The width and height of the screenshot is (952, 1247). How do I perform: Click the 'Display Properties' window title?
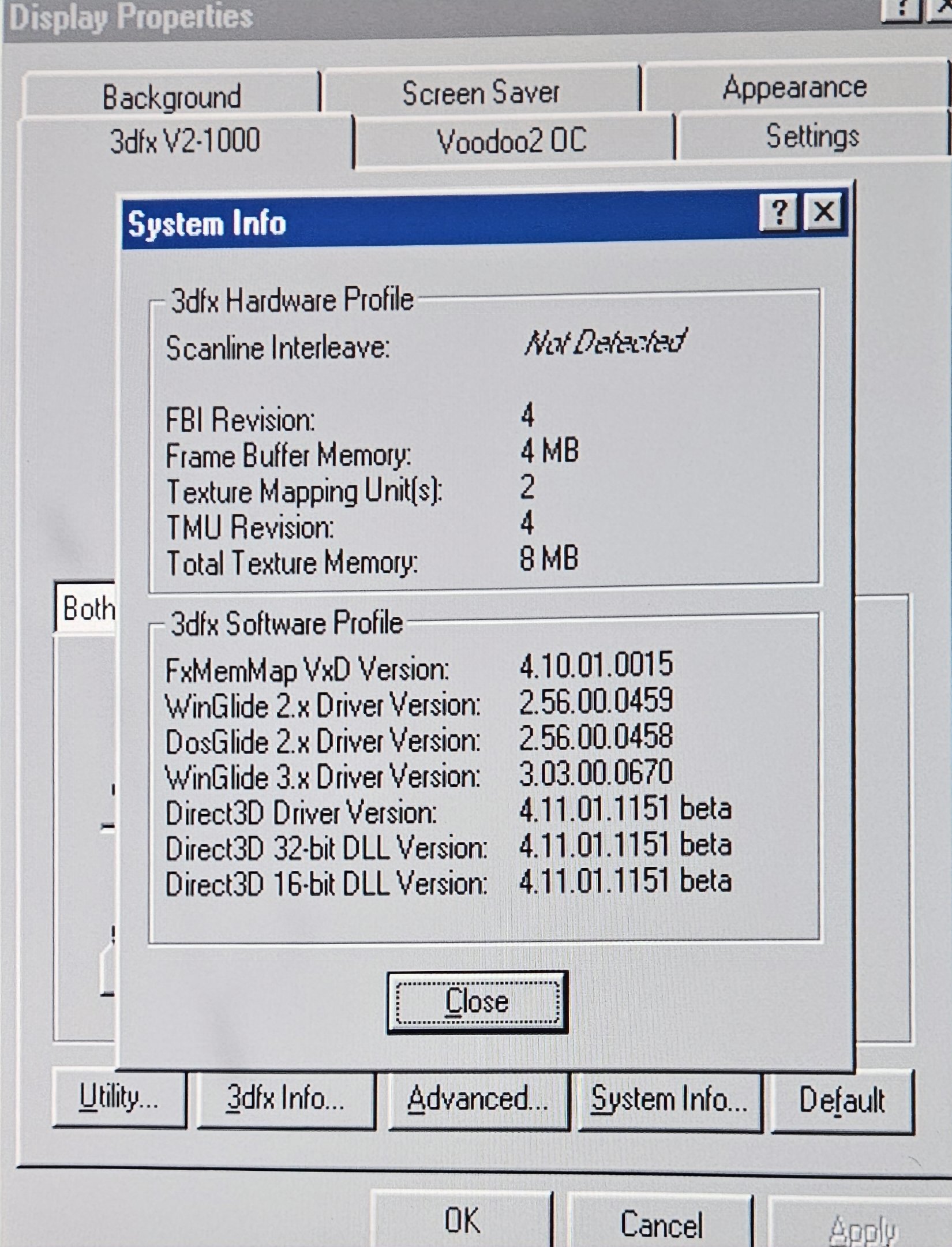tap(131, 17)
